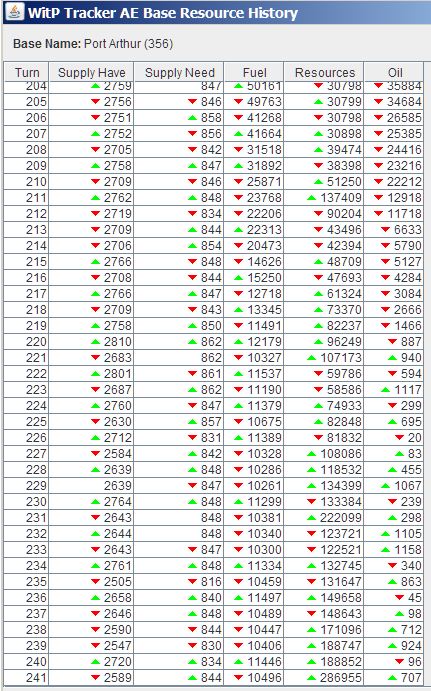Click Resources value 51250

[344, 182]
